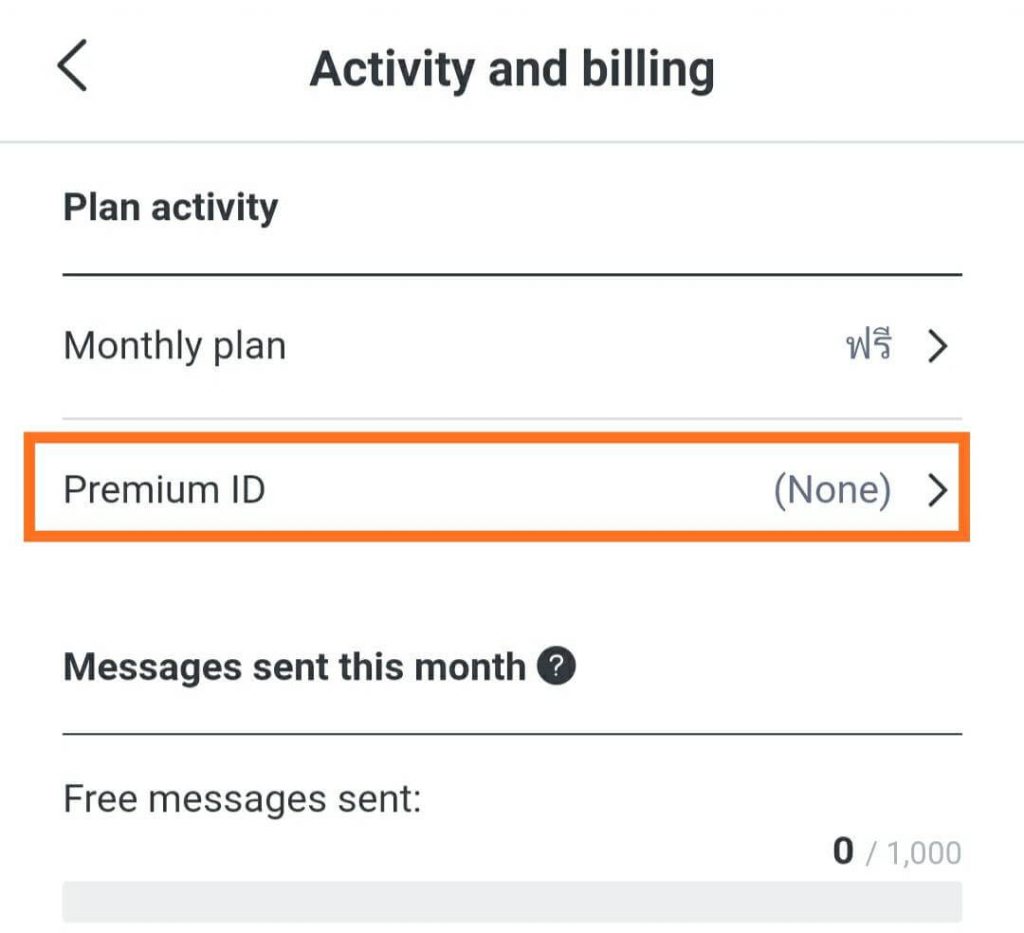1024x933 pixels.
Task: Click the Free messages sent label
Action: pos(242,799)
